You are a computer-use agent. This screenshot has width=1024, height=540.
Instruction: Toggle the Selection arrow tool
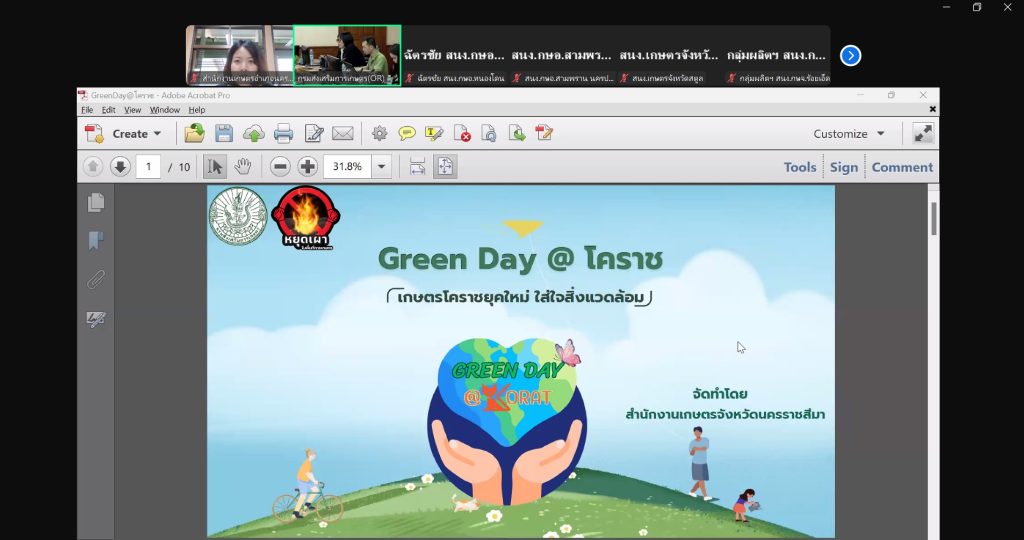tap(214, 167)
